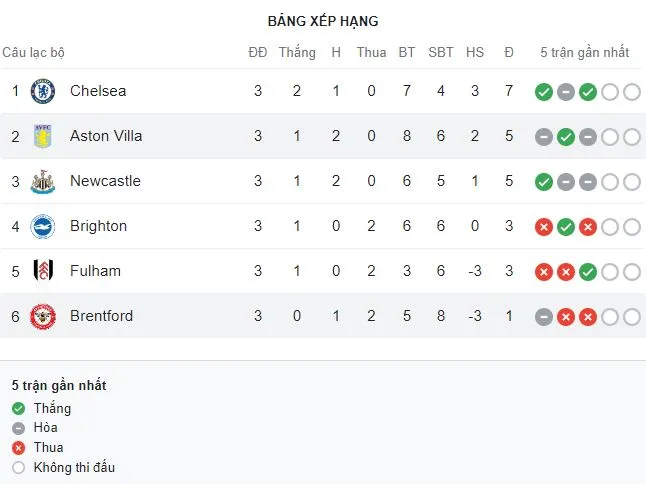Click the red 'Thua' legend icon

[18, 447]
